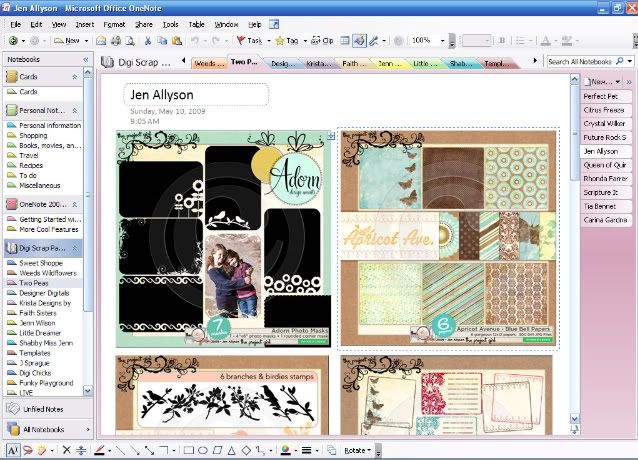The height and width of the screenshot is (460, 638).
Task: Click the Unfiled Notes button
Action: [x=48, y=409]
